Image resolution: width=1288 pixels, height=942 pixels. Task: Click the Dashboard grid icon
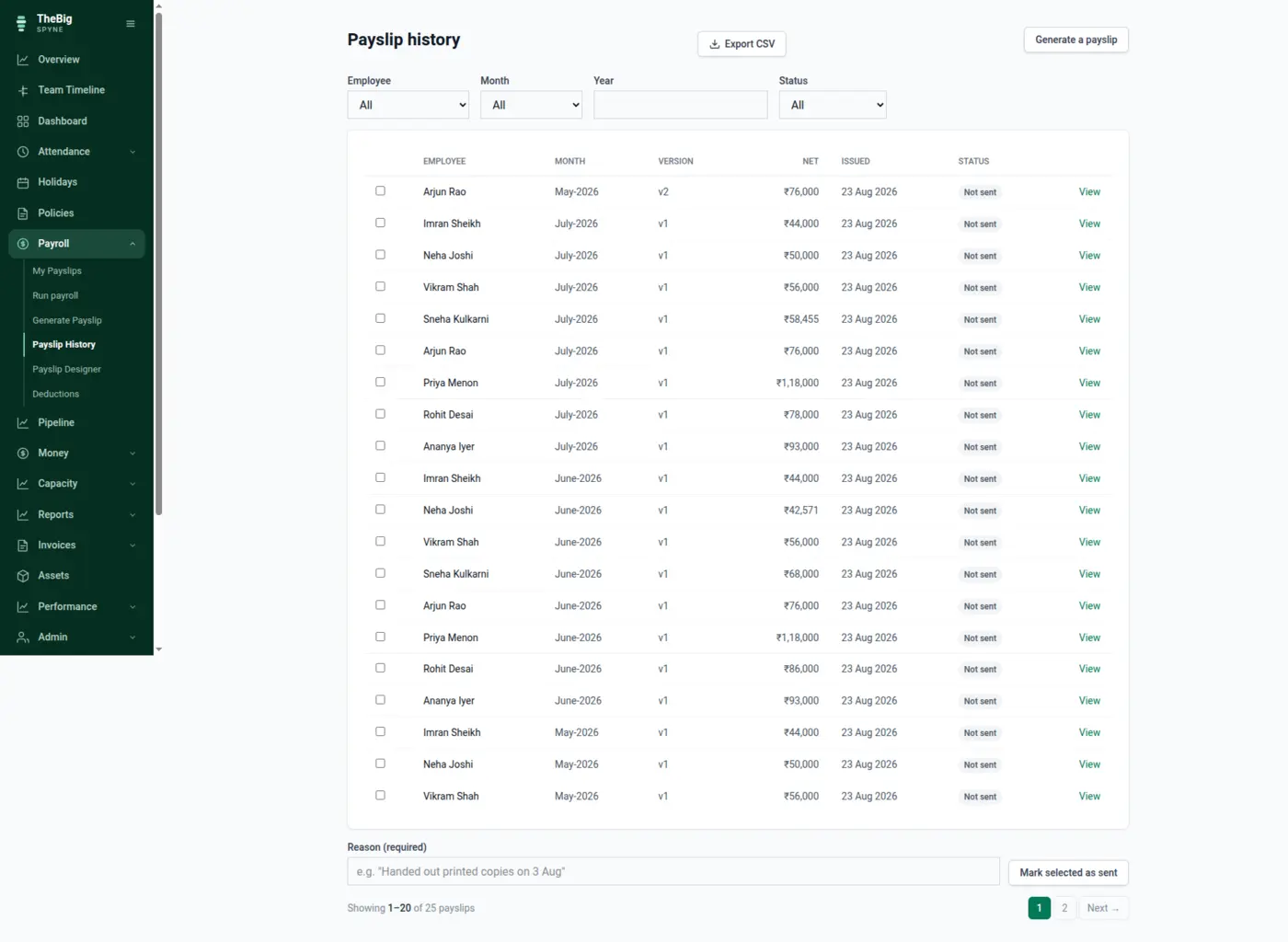point(23,121)
